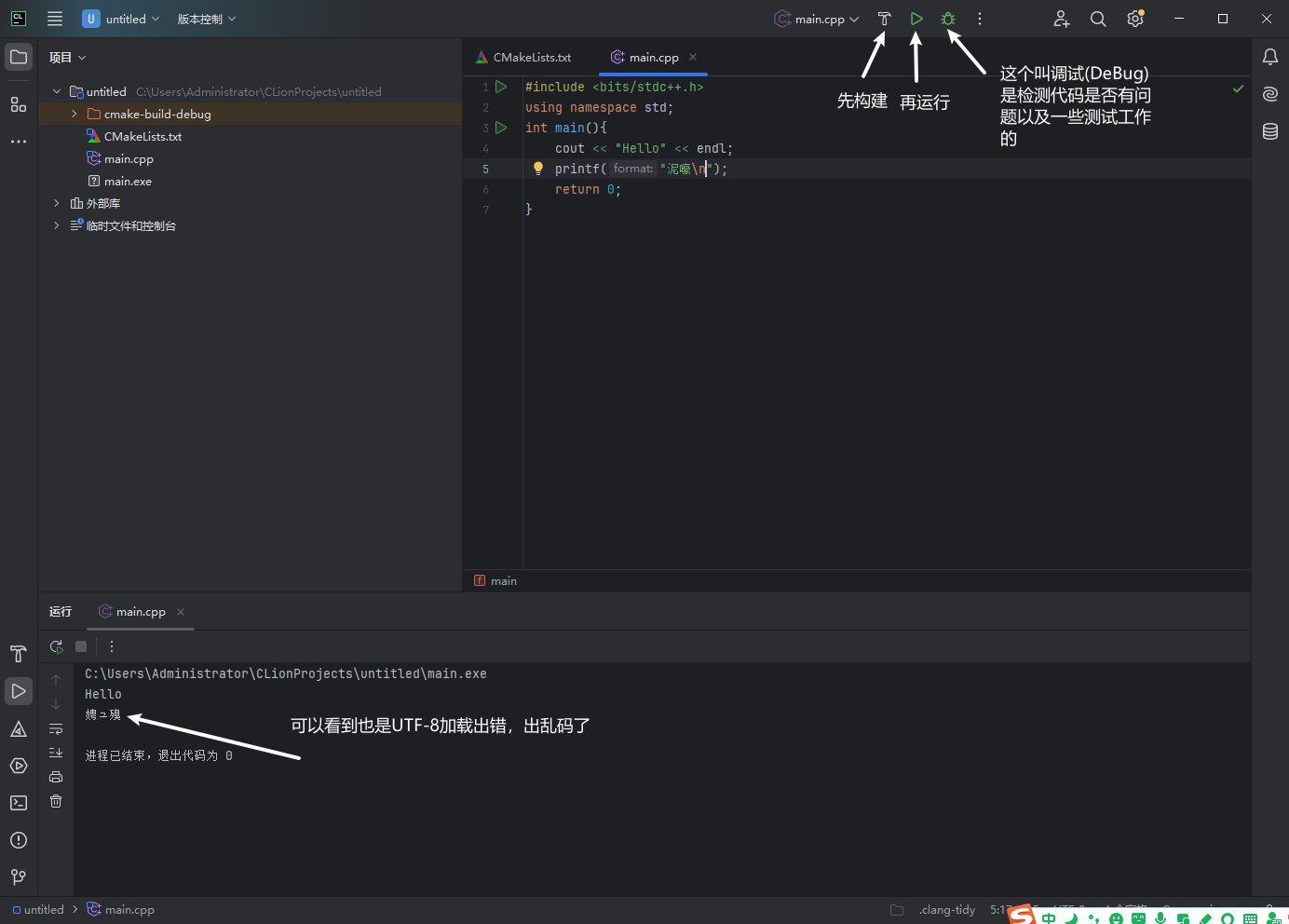Open the terminal tool window icon

click(x=19, y=802)
